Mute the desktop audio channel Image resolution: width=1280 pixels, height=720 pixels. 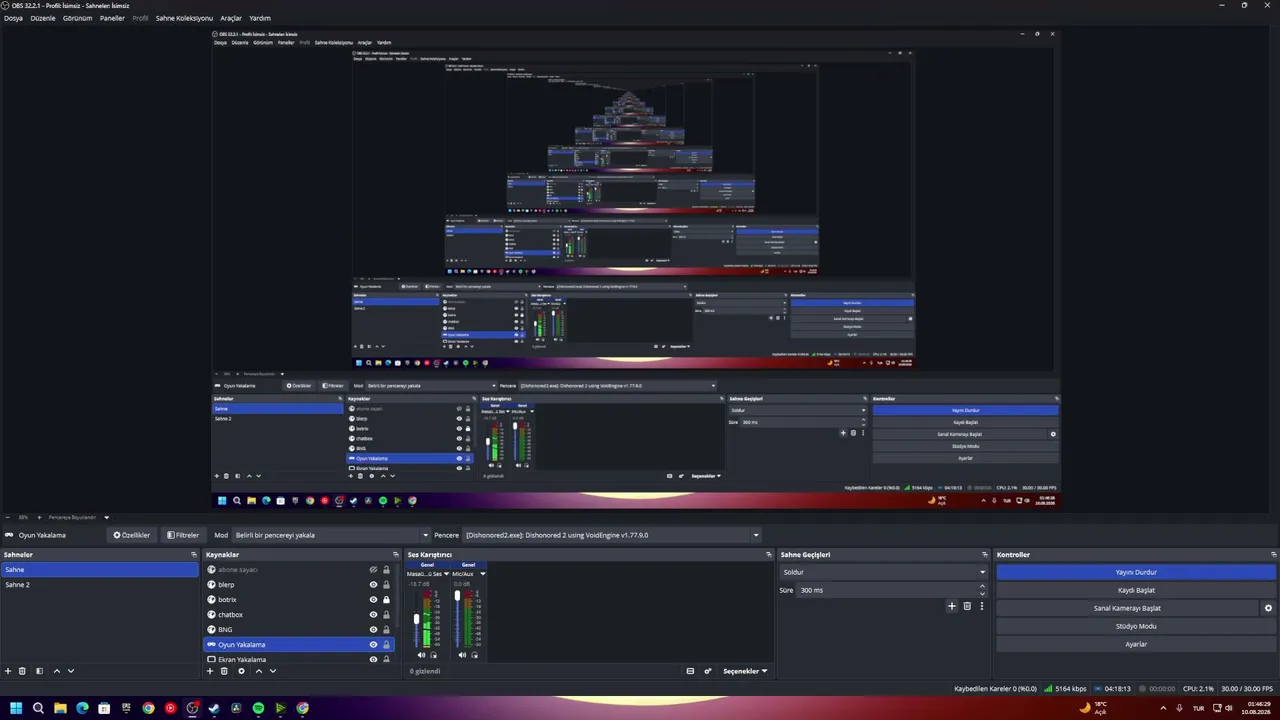pyautogui.click(x=421, y=655)
